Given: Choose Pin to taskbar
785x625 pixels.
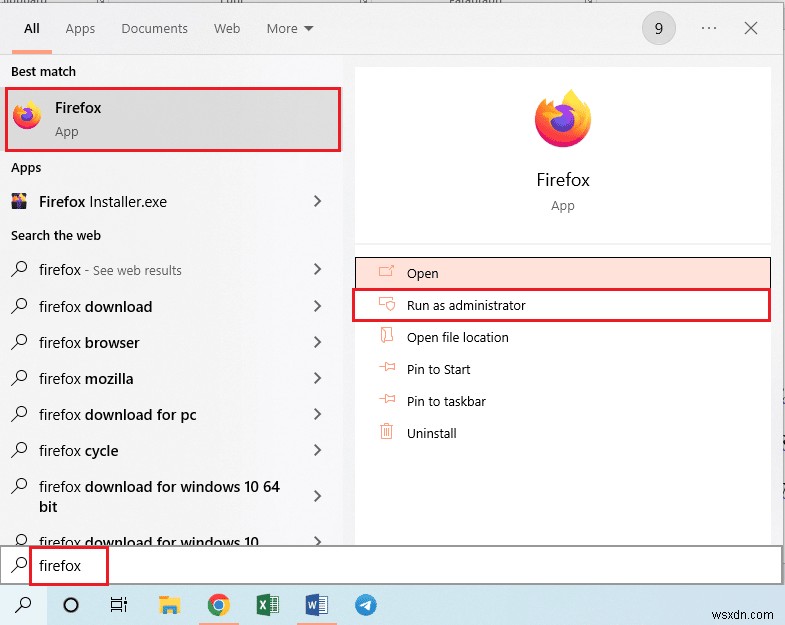Looking at the screenshot, I should 563,401.
